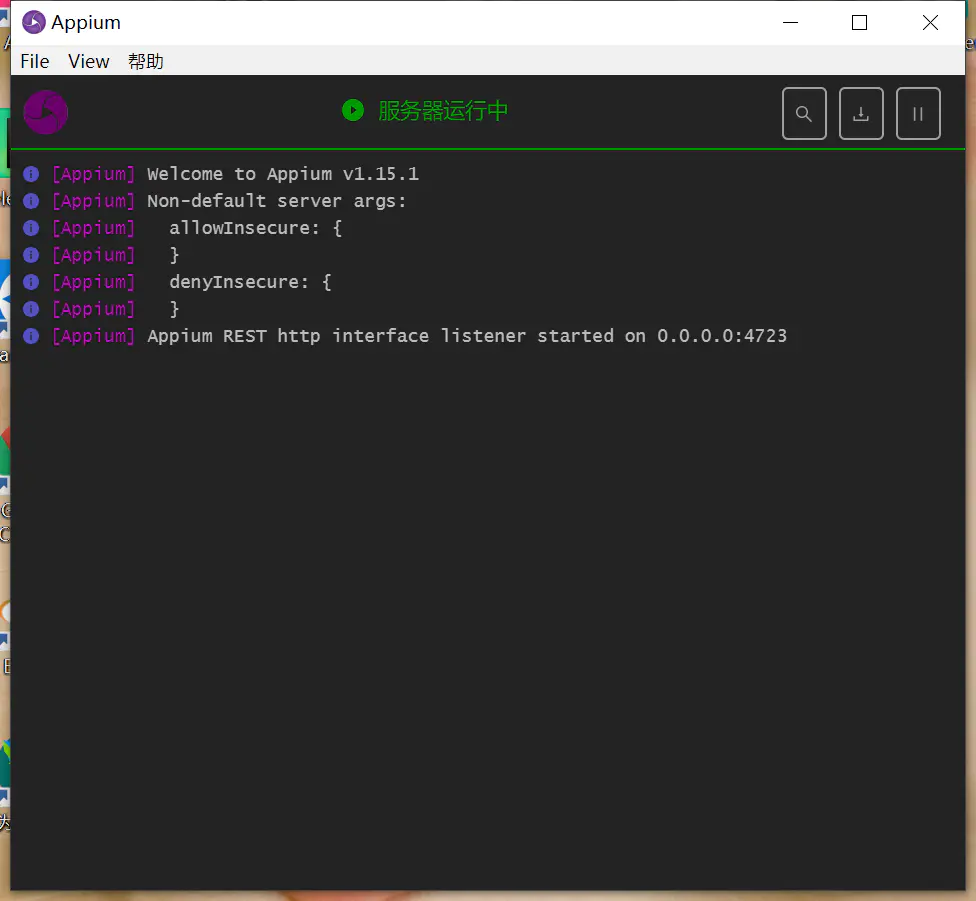Select the log text Welcome to Appium v1.15.1

point(283,174)
